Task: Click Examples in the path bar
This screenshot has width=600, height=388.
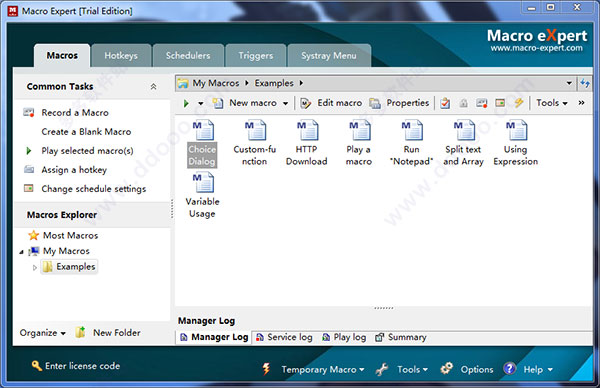Action: (274, 83)
